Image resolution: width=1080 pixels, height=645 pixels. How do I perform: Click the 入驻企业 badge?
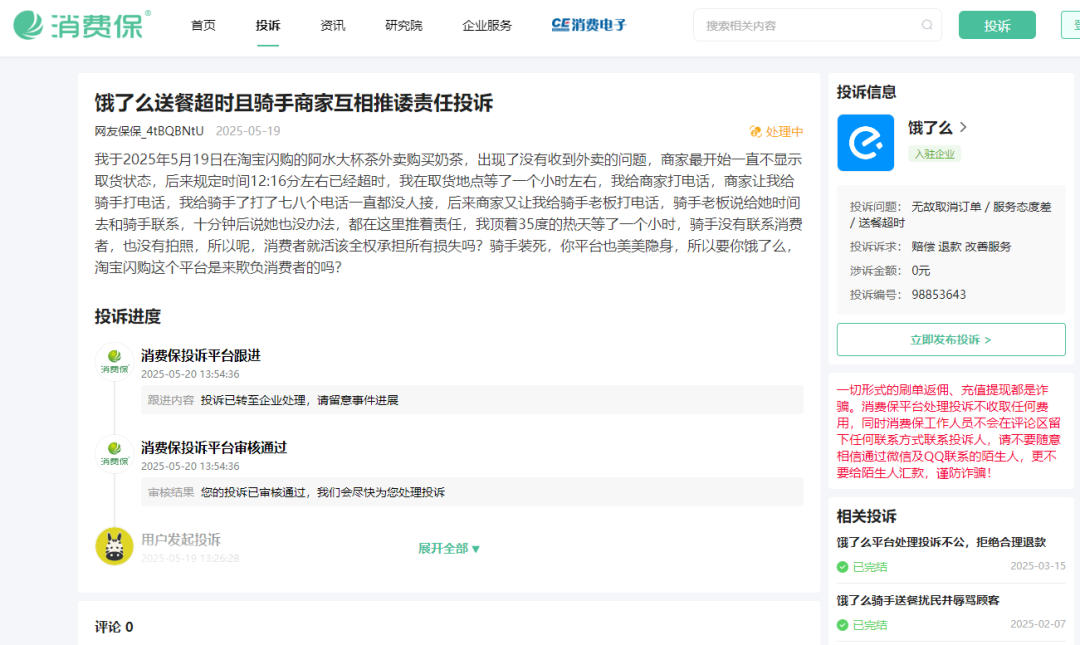pyautogui.click(x=934, y=154)
